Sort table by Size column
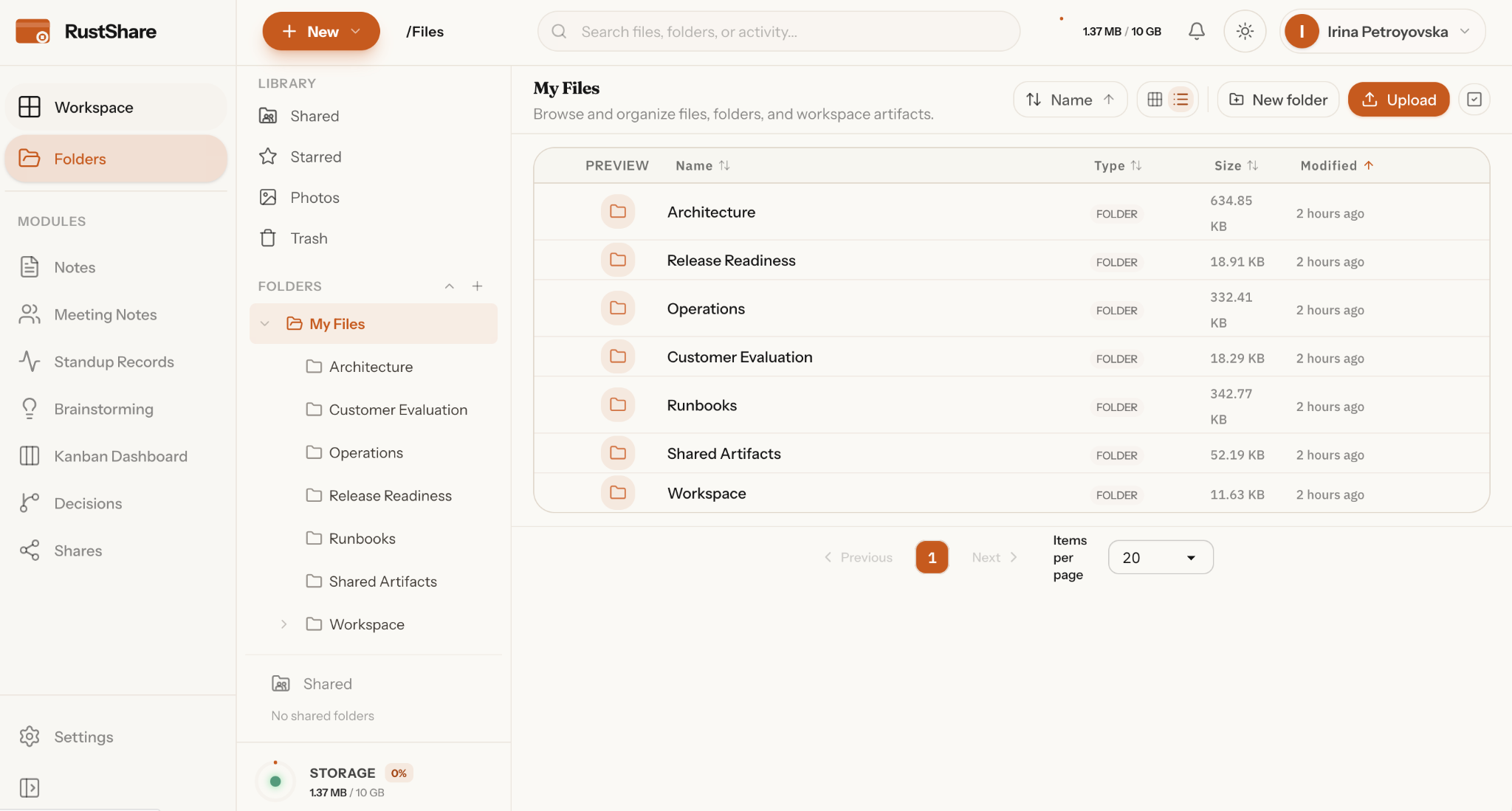 coord(1236,165)
